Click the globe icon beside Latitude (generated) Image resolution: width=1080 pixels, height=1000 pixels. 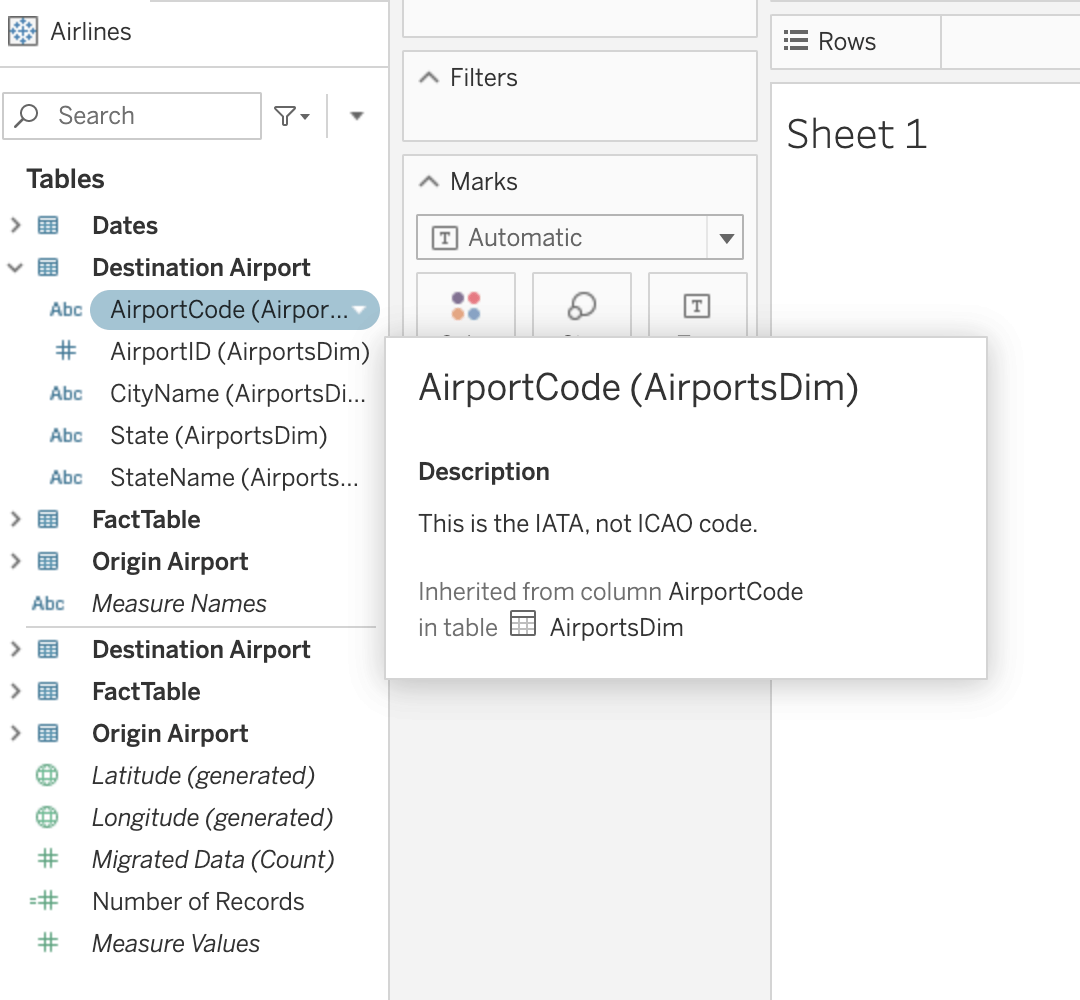click(x=47, y=776)
